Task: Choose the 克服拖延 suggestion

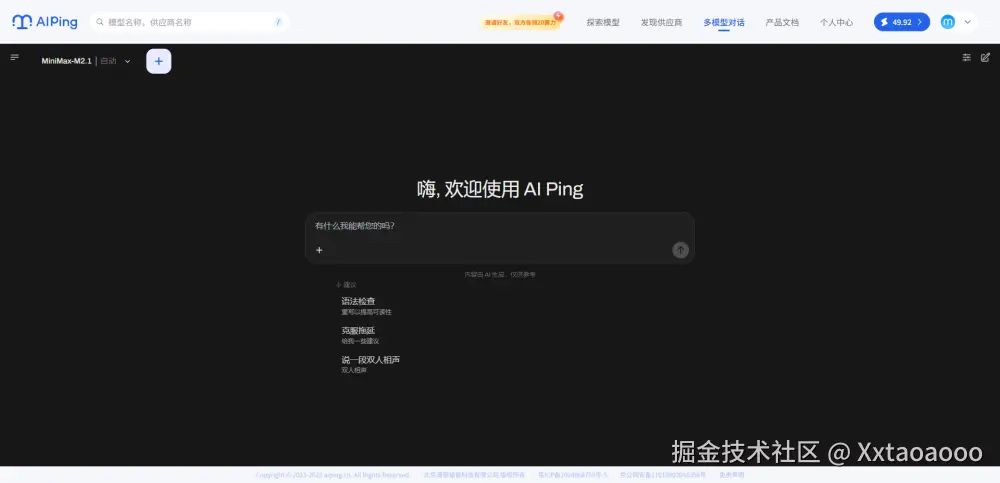Action: [x=360, y=335]
